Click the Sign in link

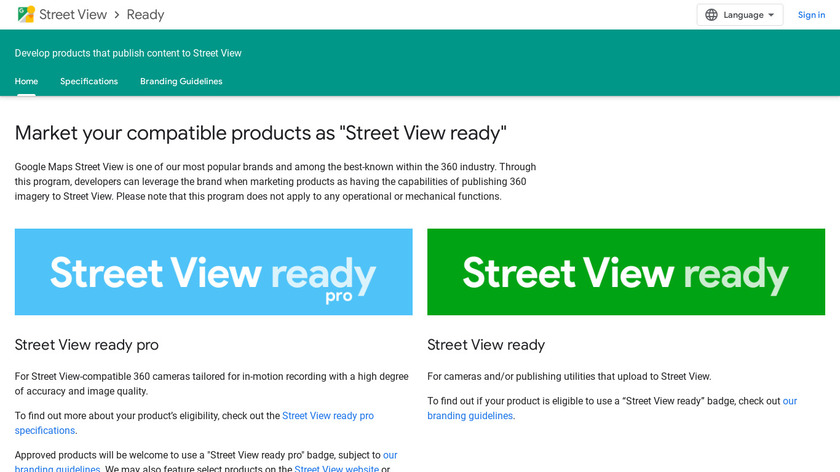pyautogui.click(x=811, y=15)
